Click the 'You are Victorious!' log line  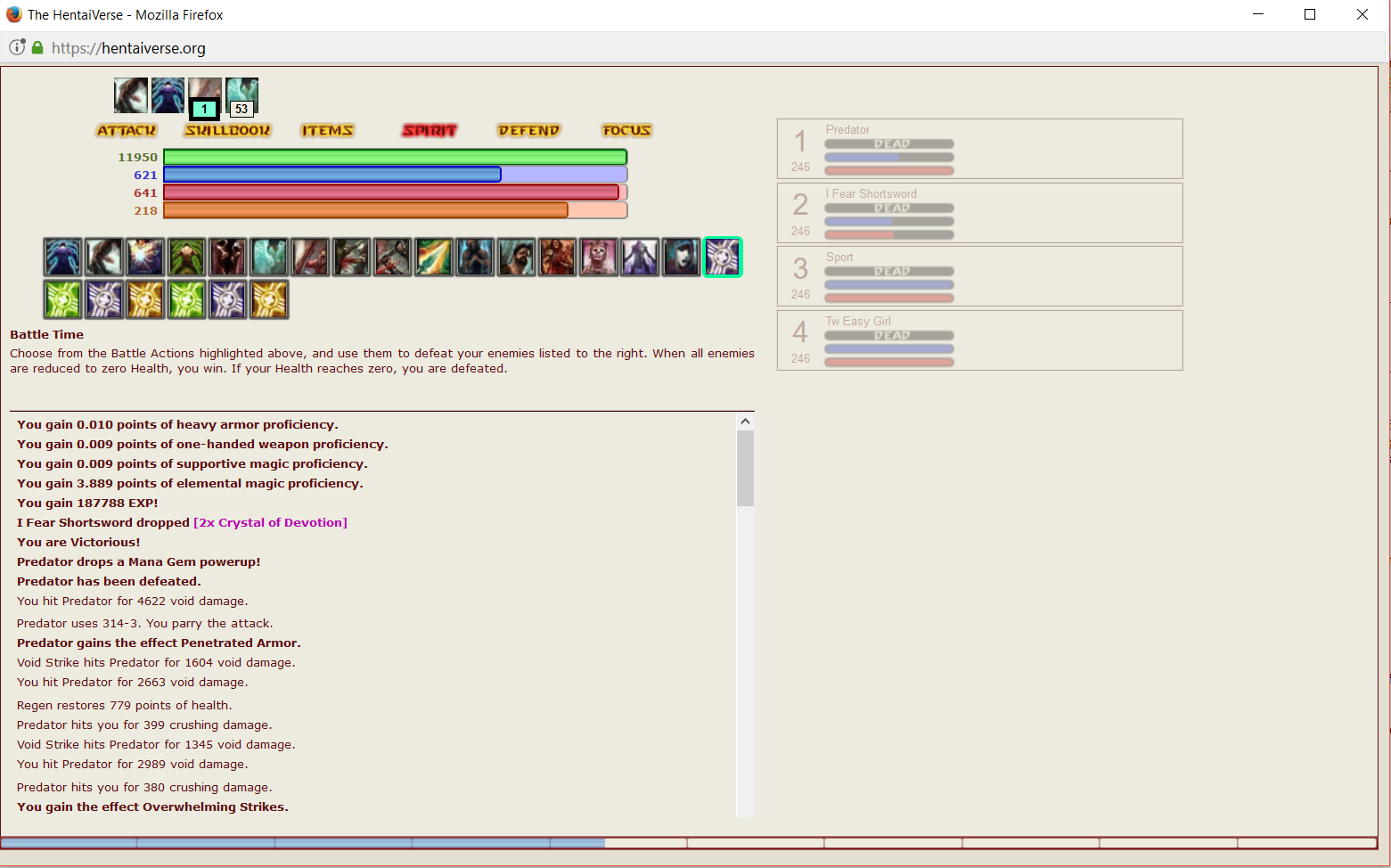click(x=78, y=543)
